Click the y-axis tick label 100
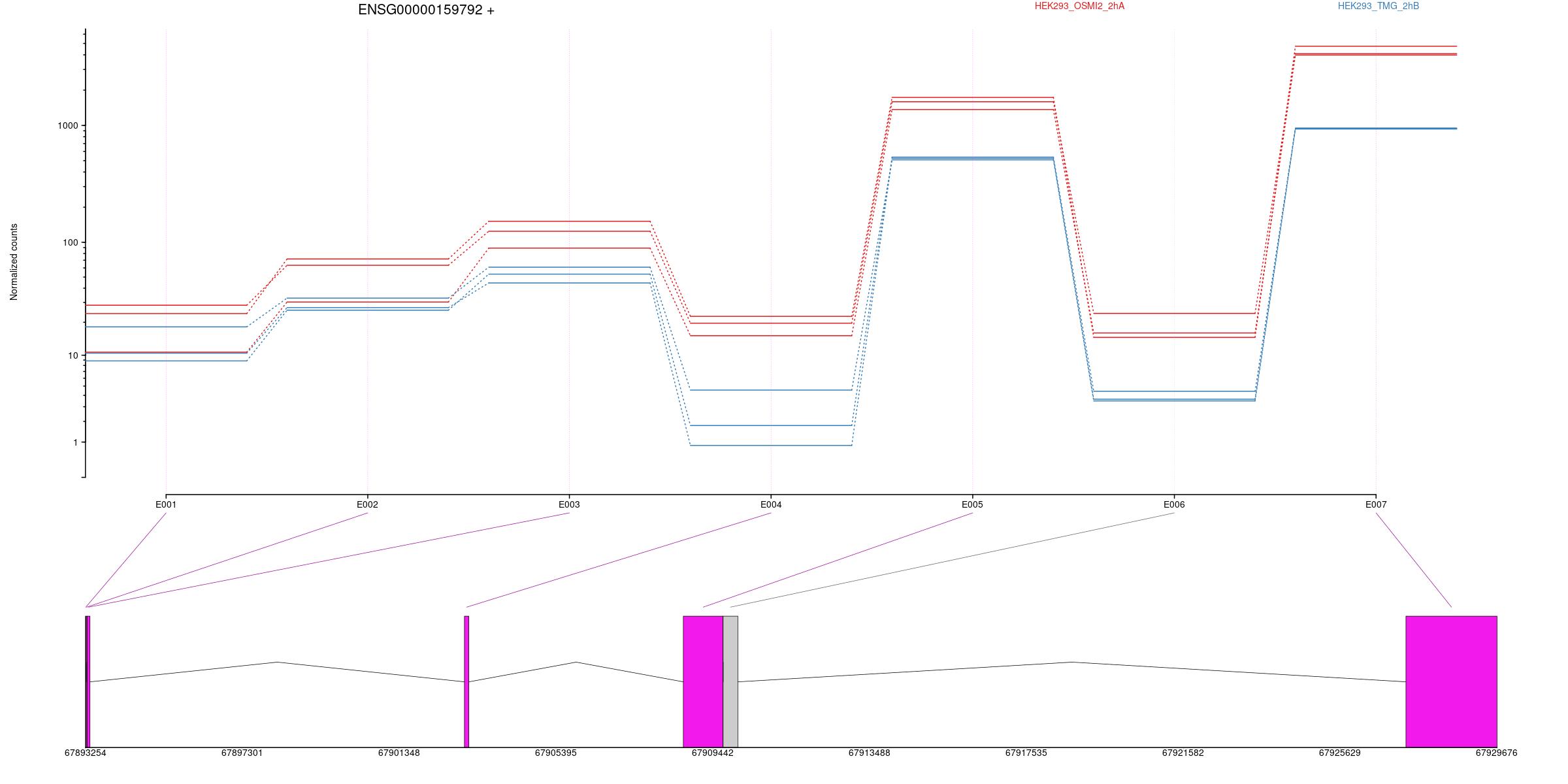1568x784 pixels. (x=70, y=242)
